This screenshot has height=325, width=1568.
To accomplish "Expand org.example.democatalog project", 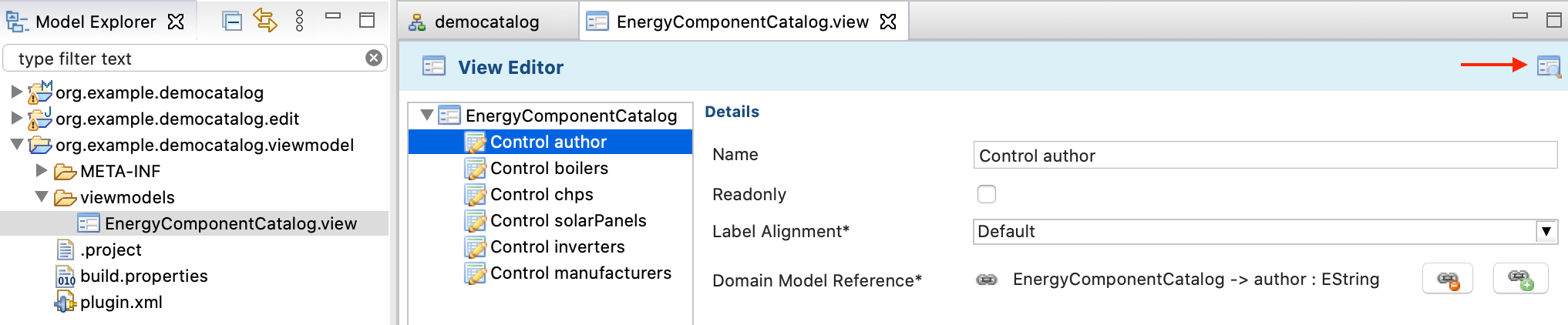I will [16, 92].
